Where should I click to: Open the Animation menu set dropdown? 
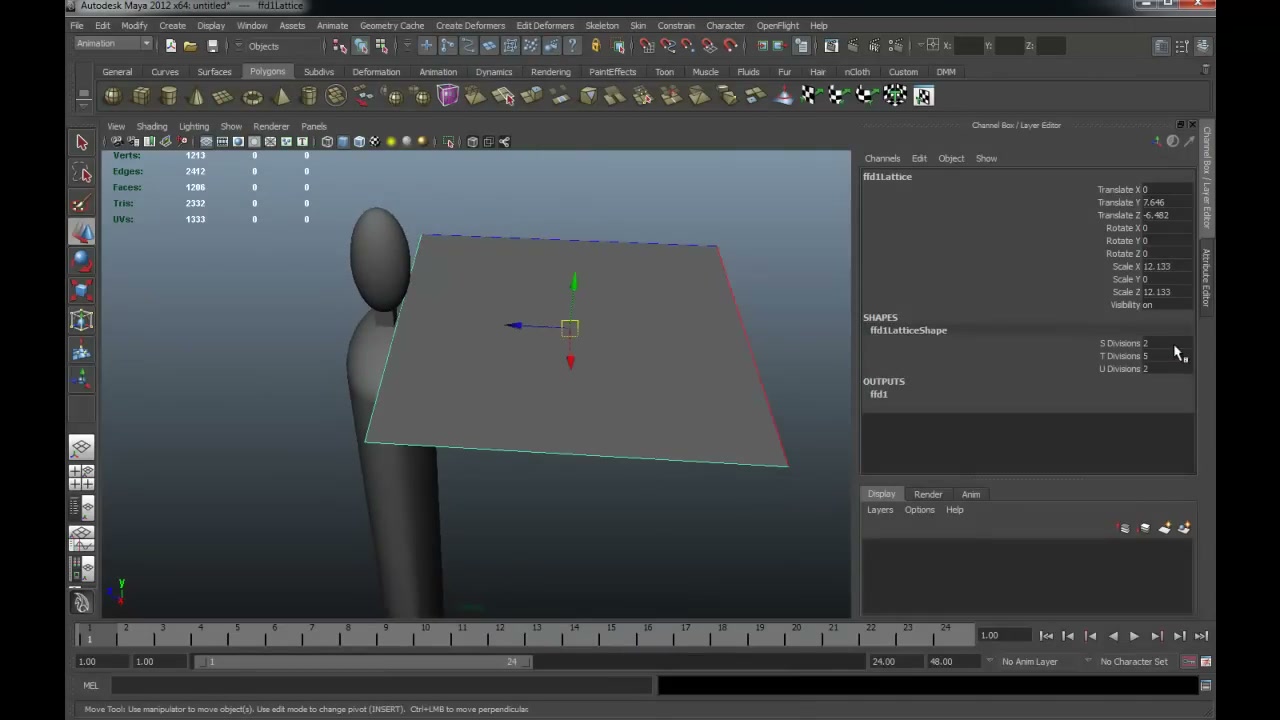(113, 44)
